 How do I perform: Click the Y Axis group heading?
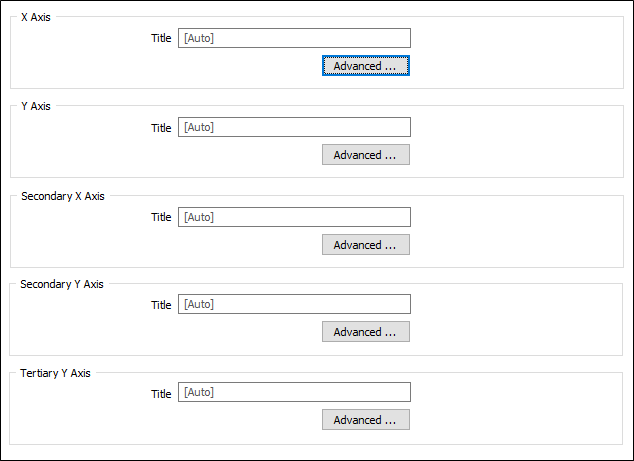[35, 106]
